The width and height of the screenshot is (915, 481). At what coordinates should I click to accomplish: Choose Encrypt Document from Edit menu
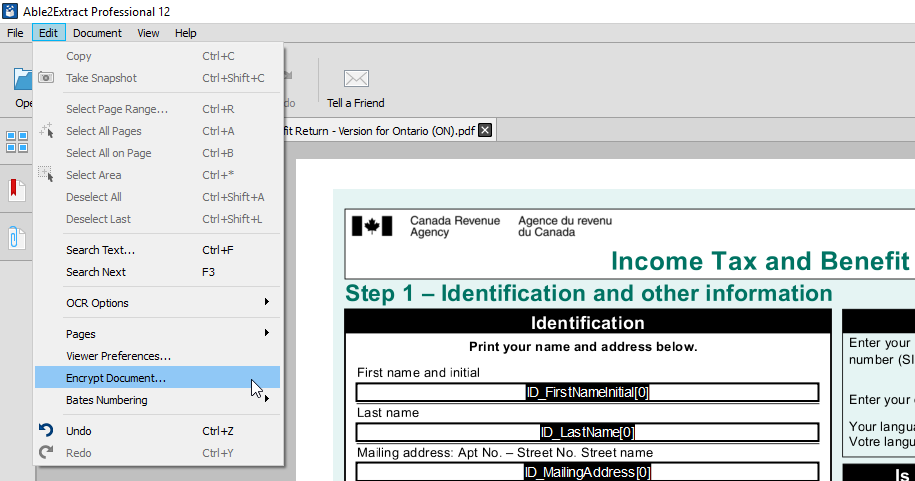158,378
